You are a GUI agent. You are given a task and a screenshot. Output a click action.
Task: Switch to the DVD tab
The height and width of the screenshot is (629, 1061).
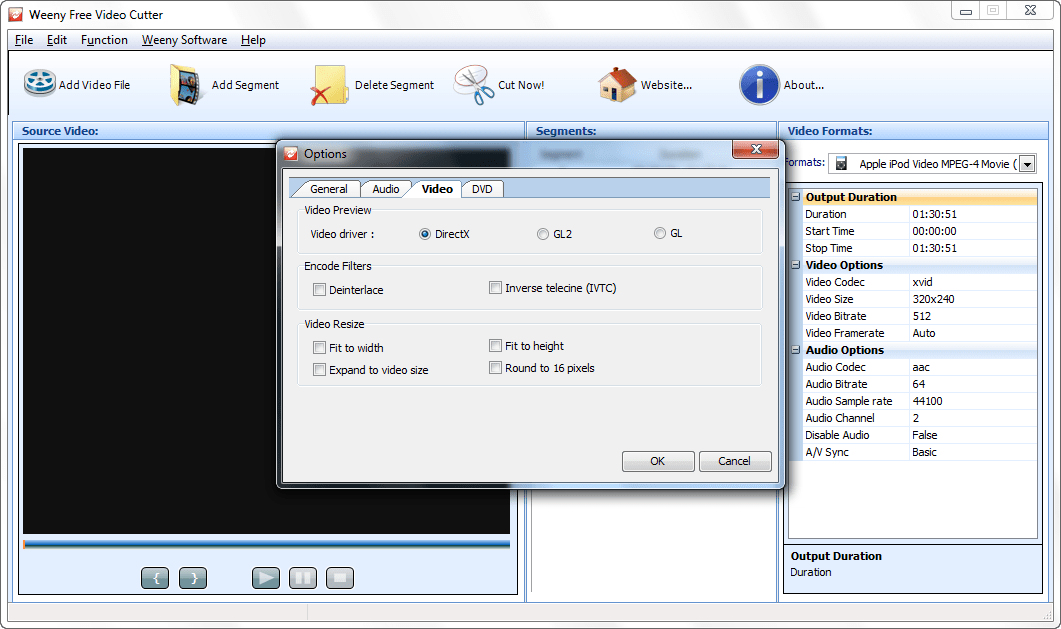pyautogui.click(x=482, y=188)
